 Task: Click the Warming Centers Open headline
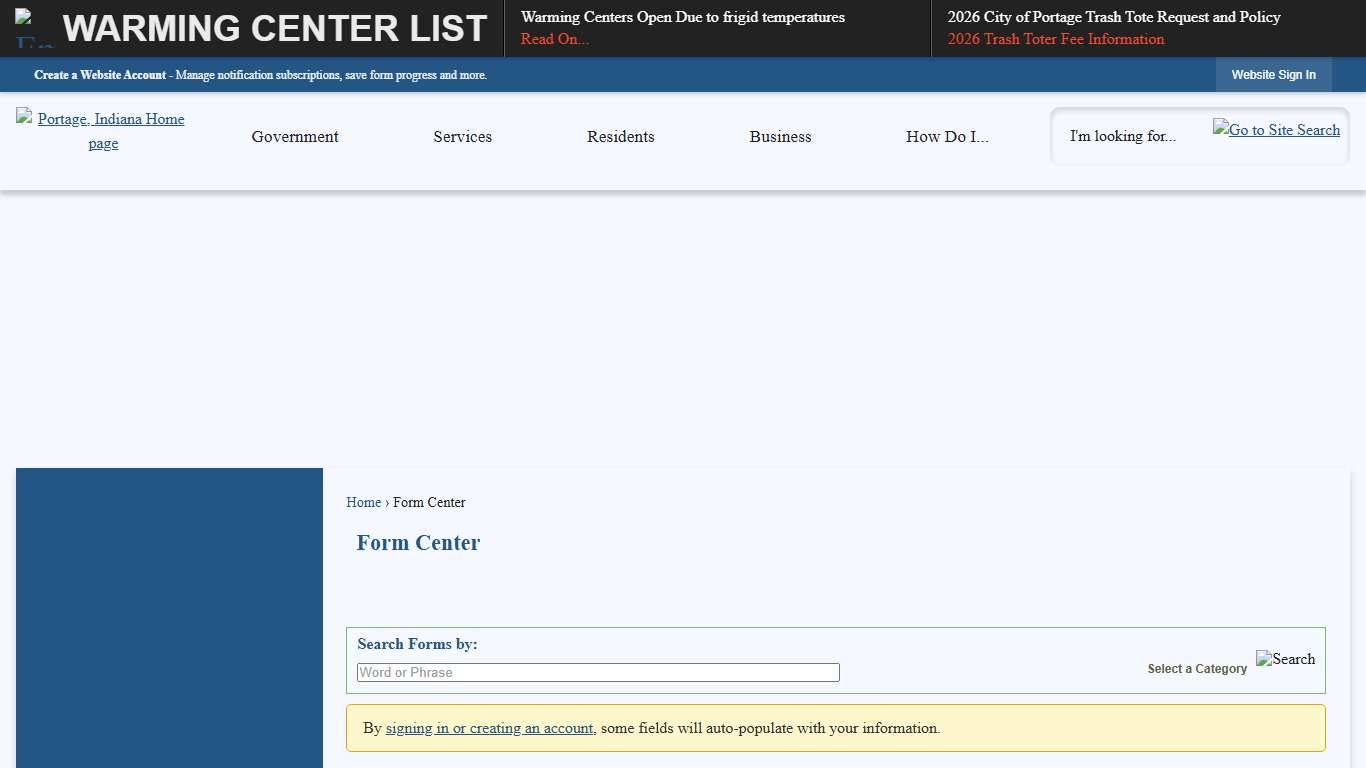pos(683,17)
